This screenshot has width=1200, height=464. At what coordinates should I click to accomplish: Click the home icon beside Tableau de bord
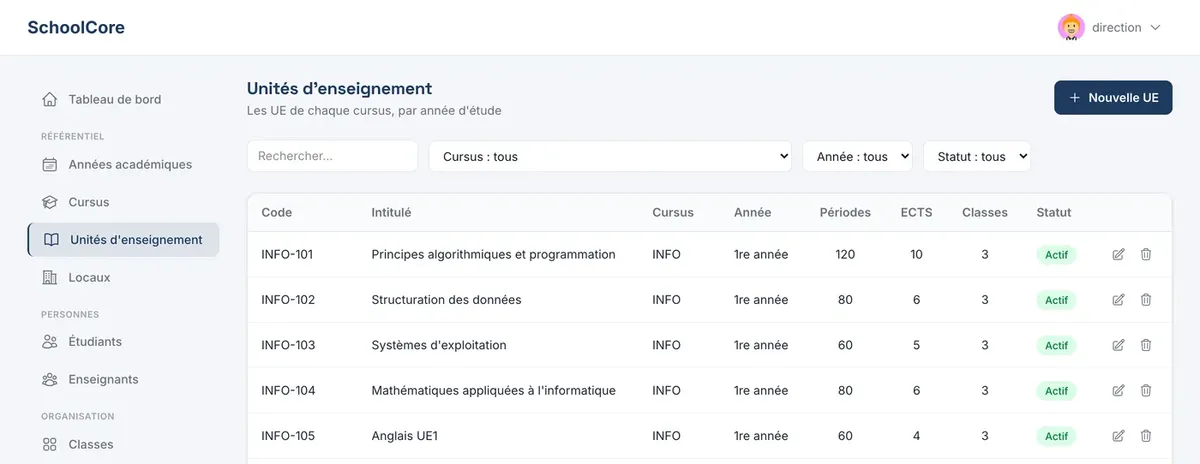pyautogui.click(x=50, y=99)
